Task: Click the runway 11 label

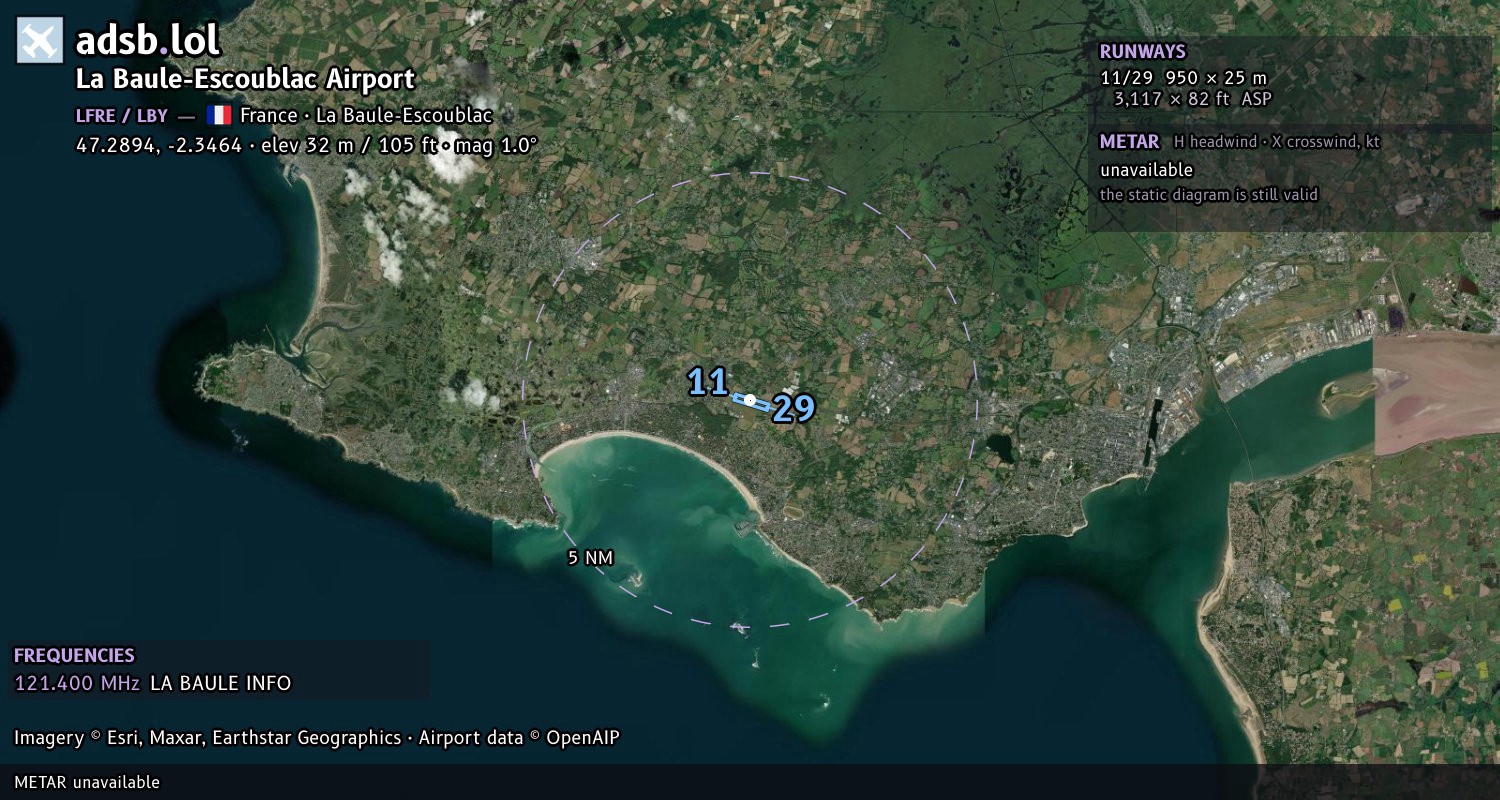Action: (707, 381)
